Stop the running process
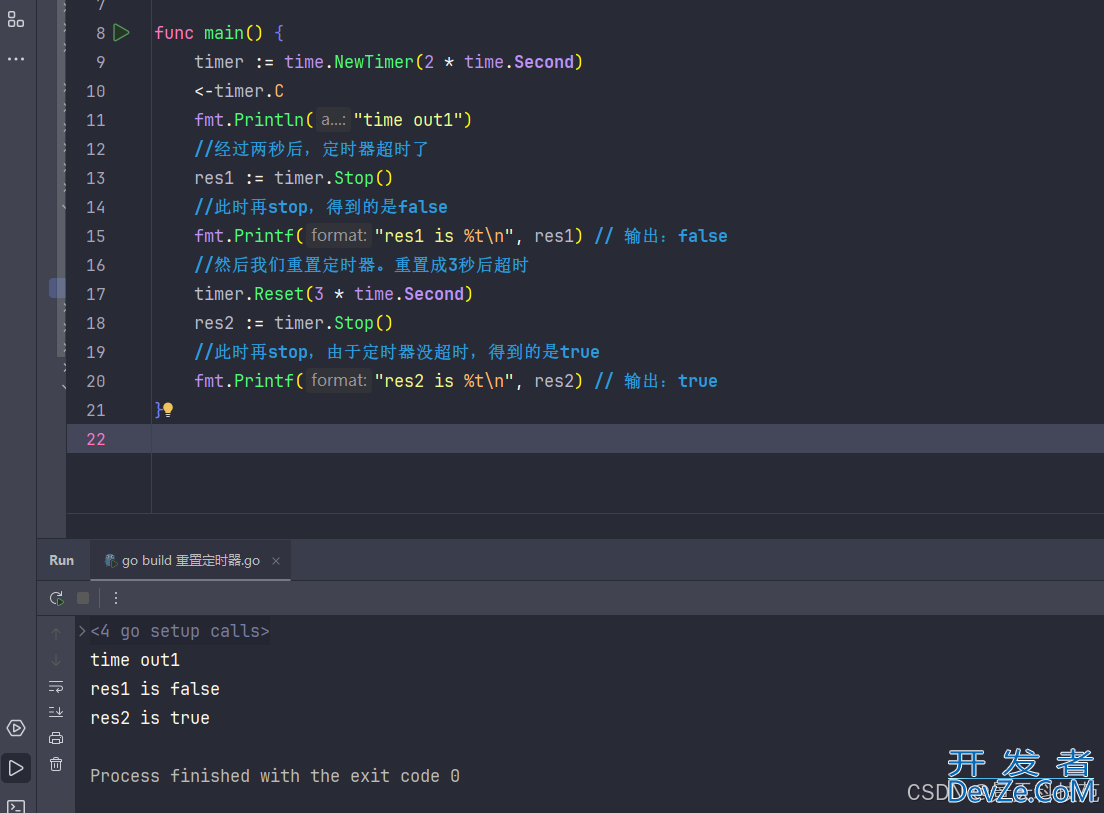 [x=83, y=598]
